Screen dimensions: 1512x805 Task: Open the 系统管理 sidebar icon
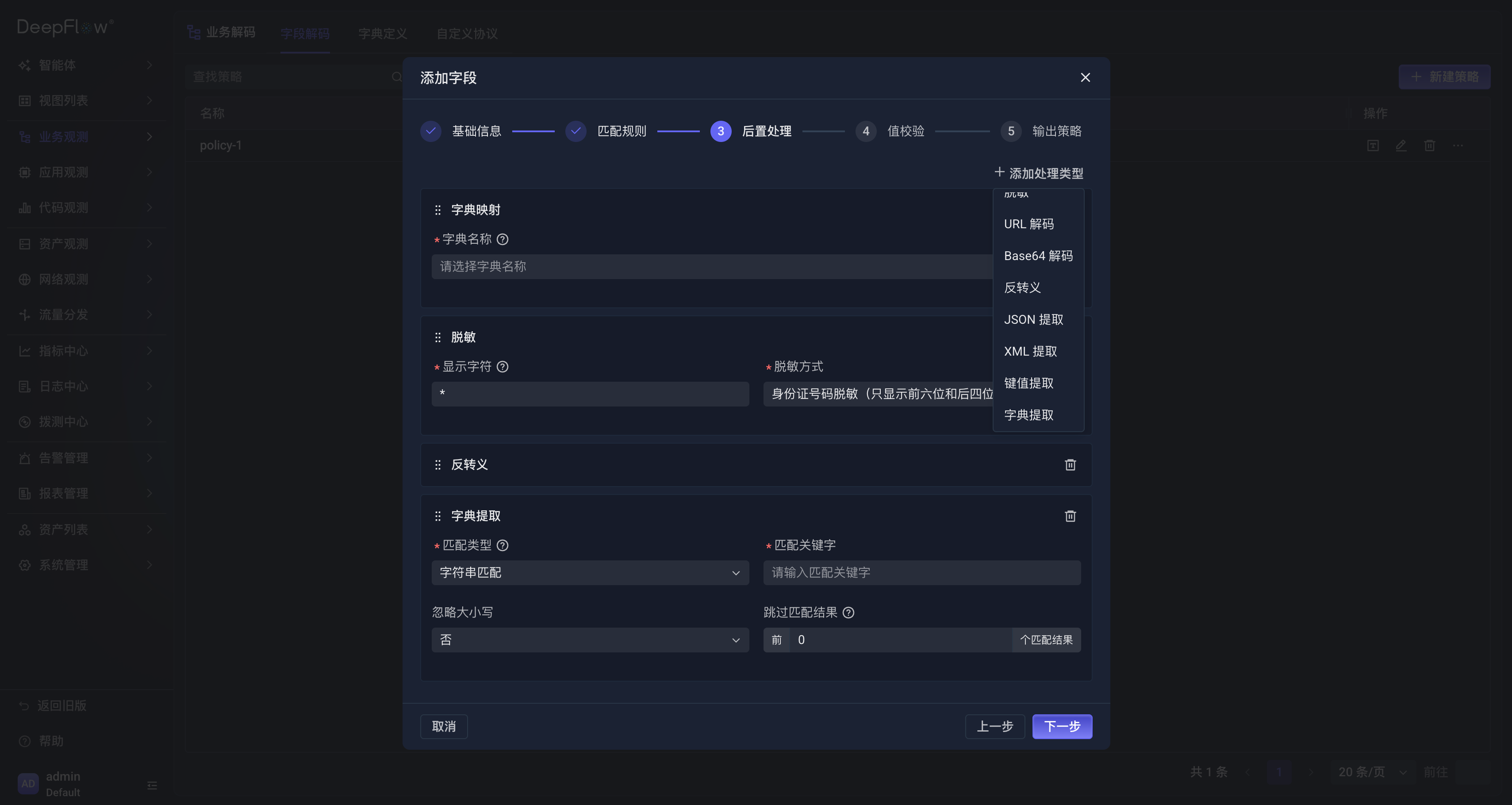[x=24, y=564]
